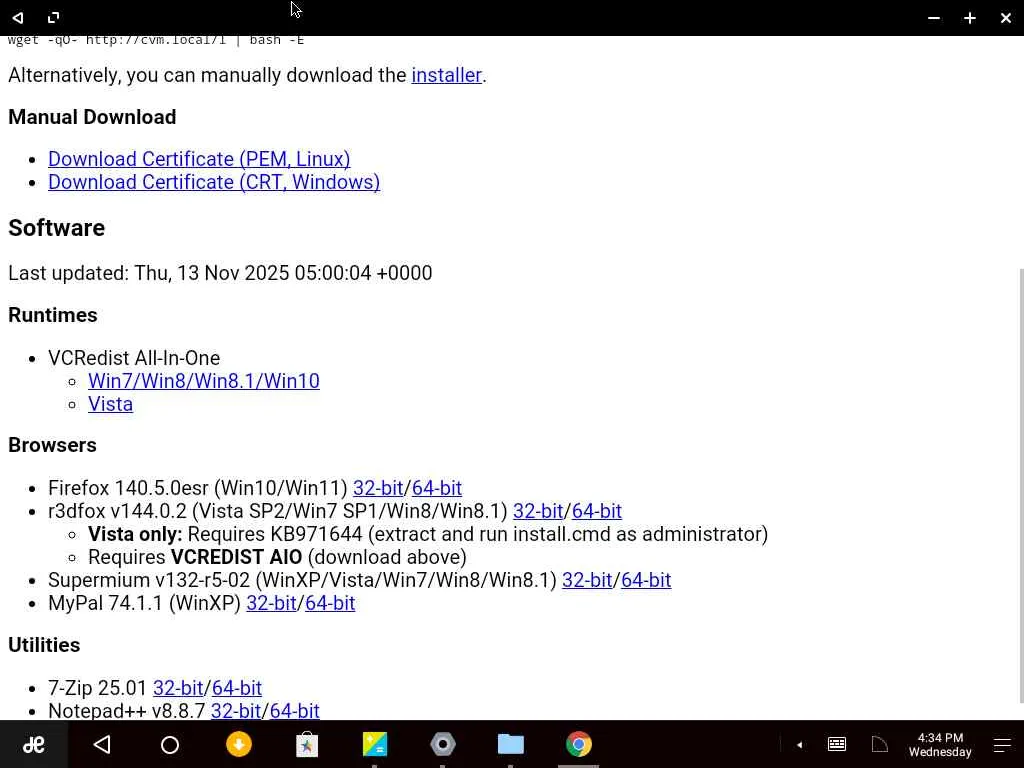Click the Runtimes heading

(x=53, y=315)
